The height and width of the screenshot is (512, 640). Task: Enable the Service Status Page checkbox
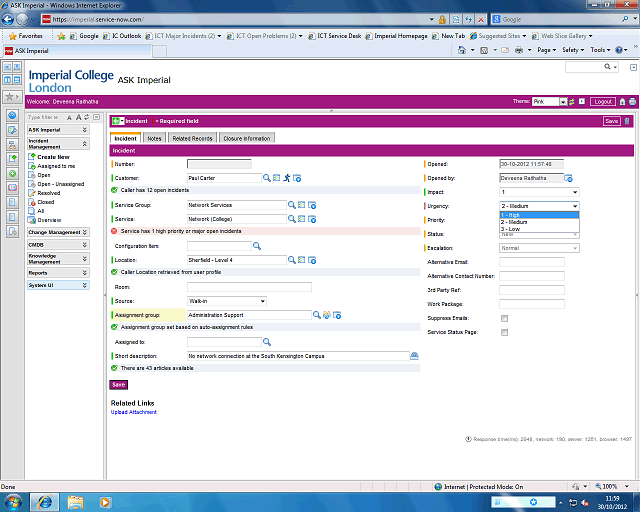coord(504,332)
